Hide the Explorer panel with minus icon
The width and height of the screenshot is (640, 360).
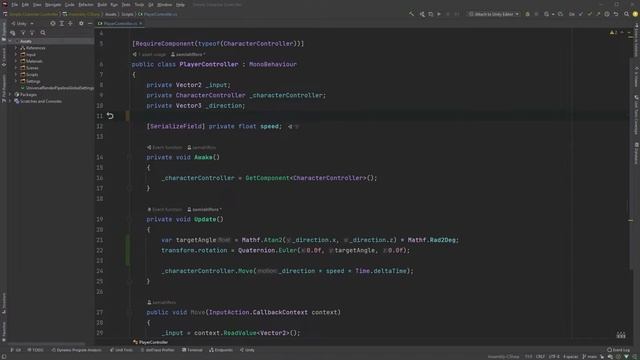click(90, 24)
